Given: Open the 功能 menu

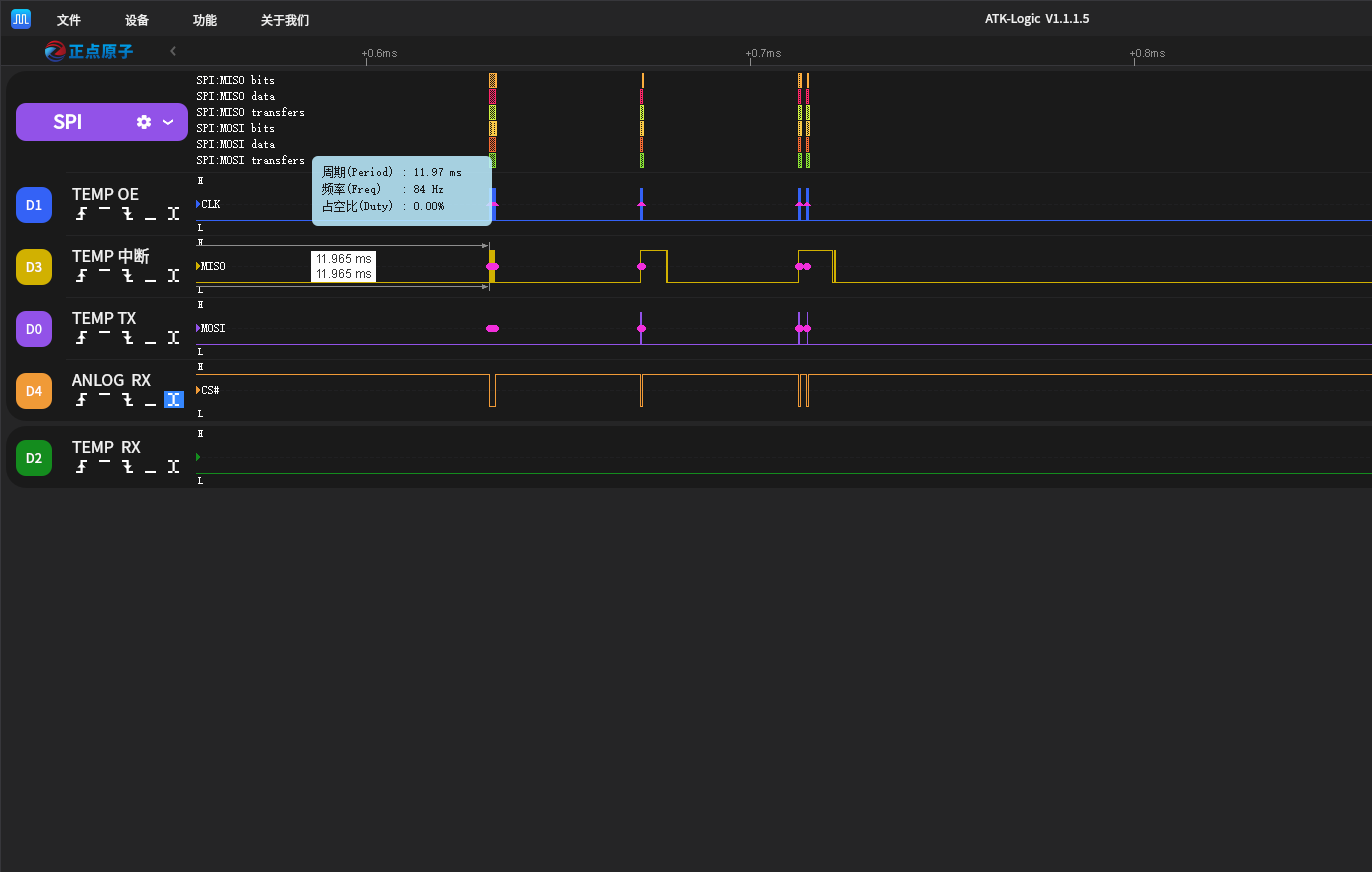Looking at the screenshot, I should click(205, 20).
